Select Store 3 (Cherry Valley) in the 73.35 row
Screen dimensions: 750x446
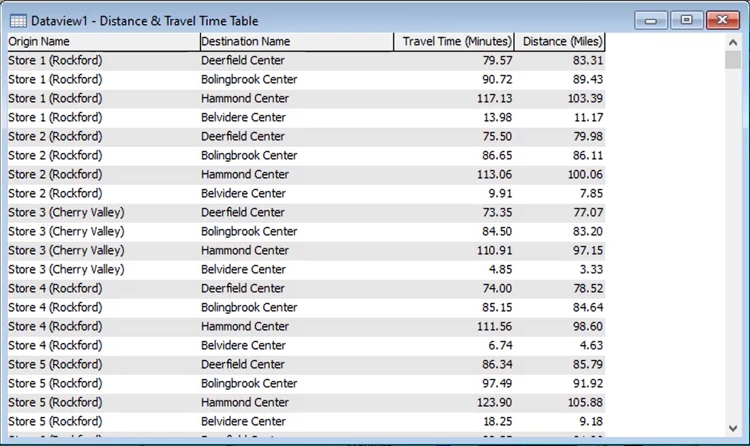[66, 213]
